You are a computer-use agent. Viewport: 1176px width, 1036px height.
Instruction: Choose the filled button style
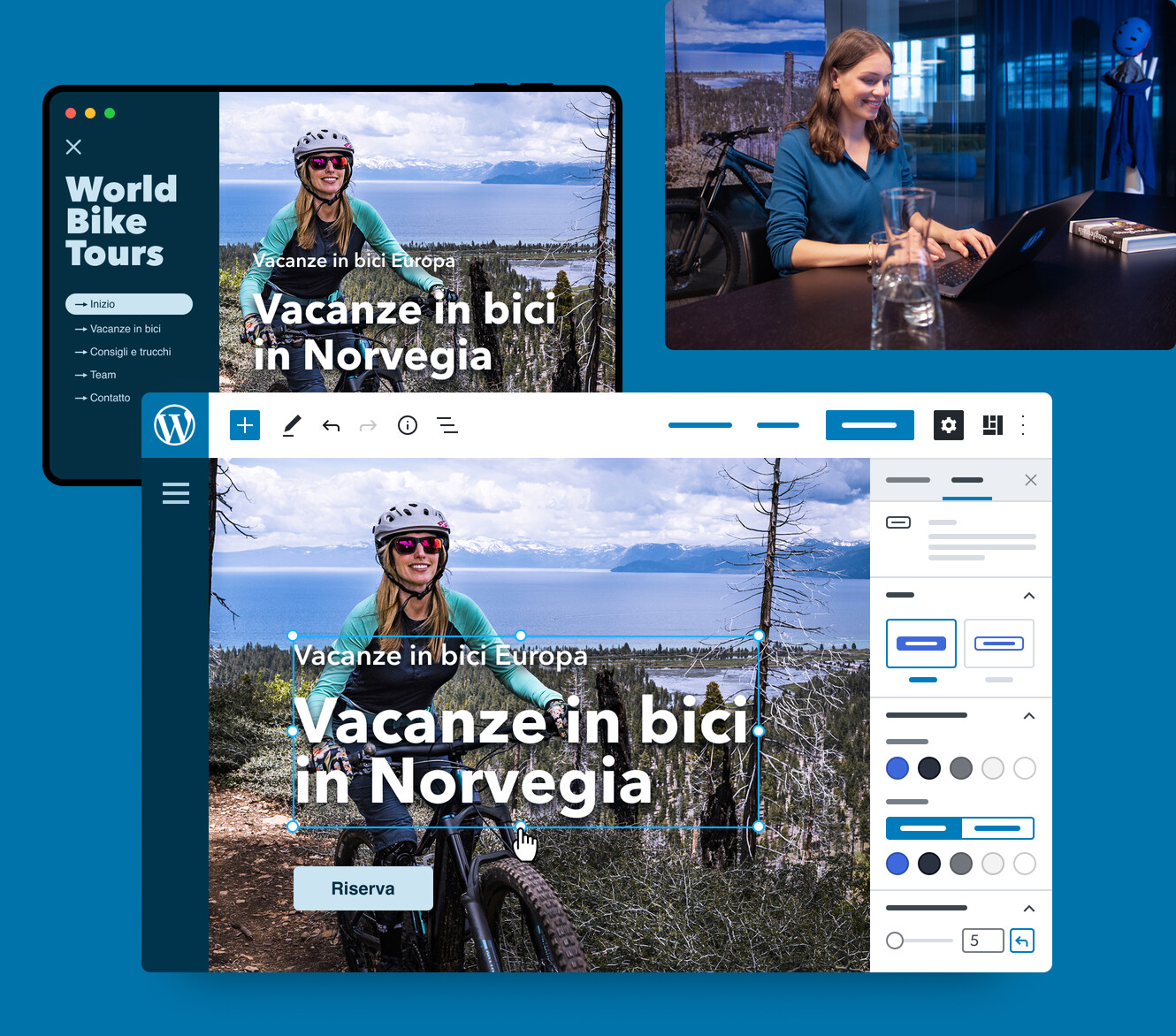point(921,644)
